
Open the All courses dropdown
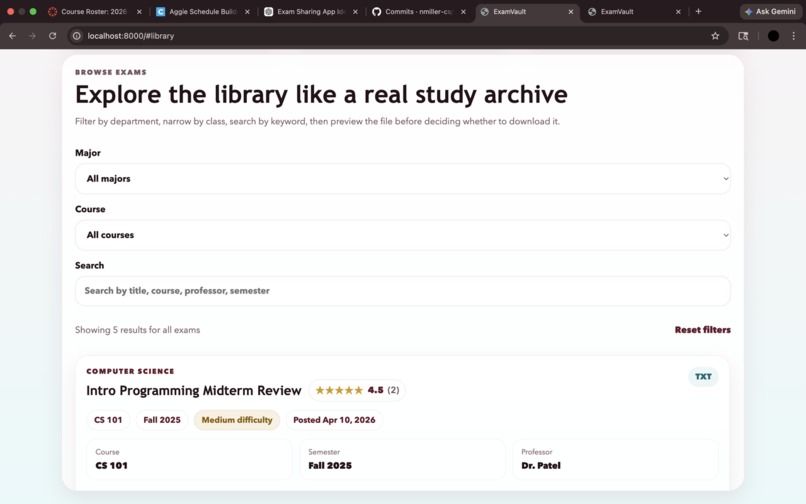click(402, 235)
